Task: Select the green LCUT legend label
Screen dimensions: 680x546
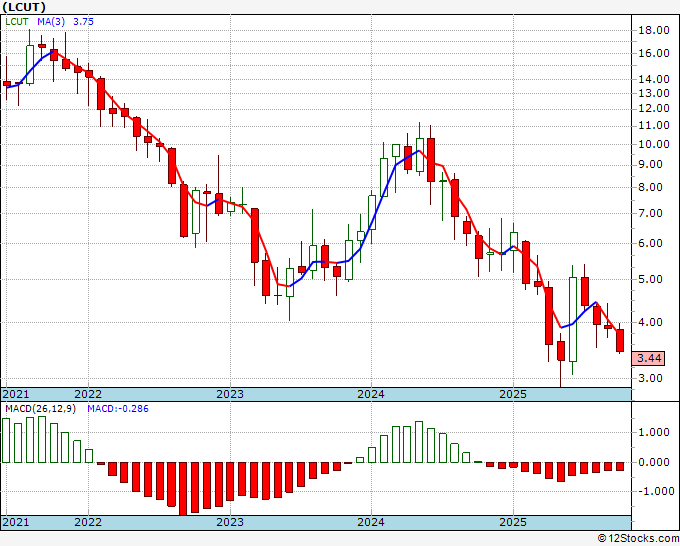Action: 17,22
